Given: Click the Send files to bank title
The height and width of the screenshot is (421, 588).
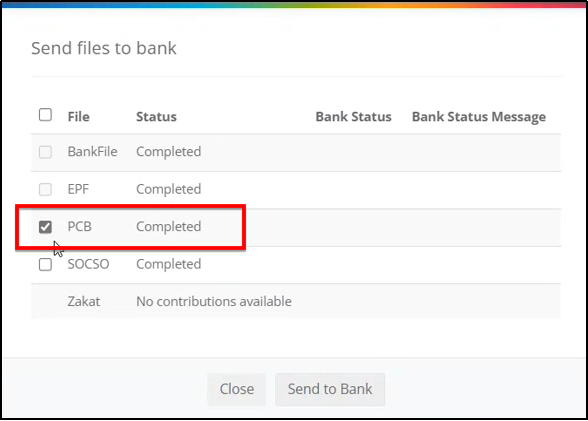Looking at the screenshot, I should pyautogui.click(x=104, y=48).
